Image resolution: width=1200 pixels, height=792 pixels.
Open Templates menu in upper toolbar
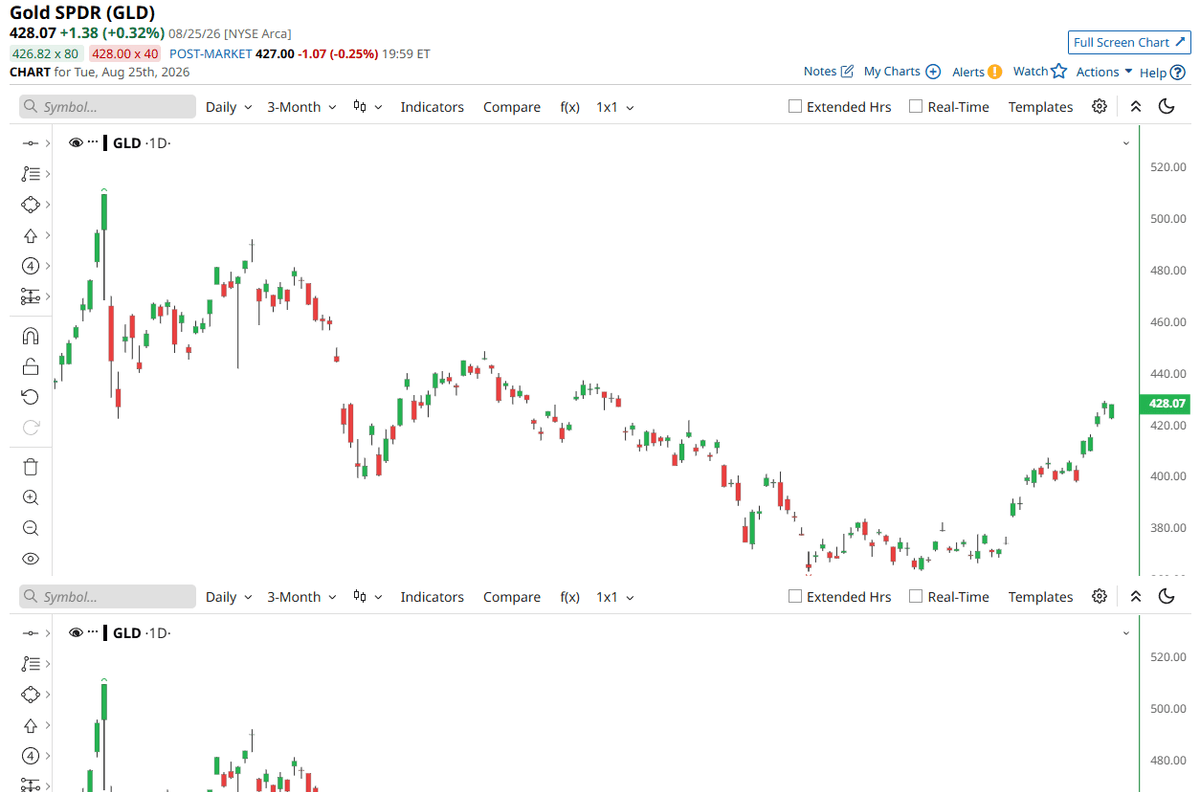(1040, 107)
